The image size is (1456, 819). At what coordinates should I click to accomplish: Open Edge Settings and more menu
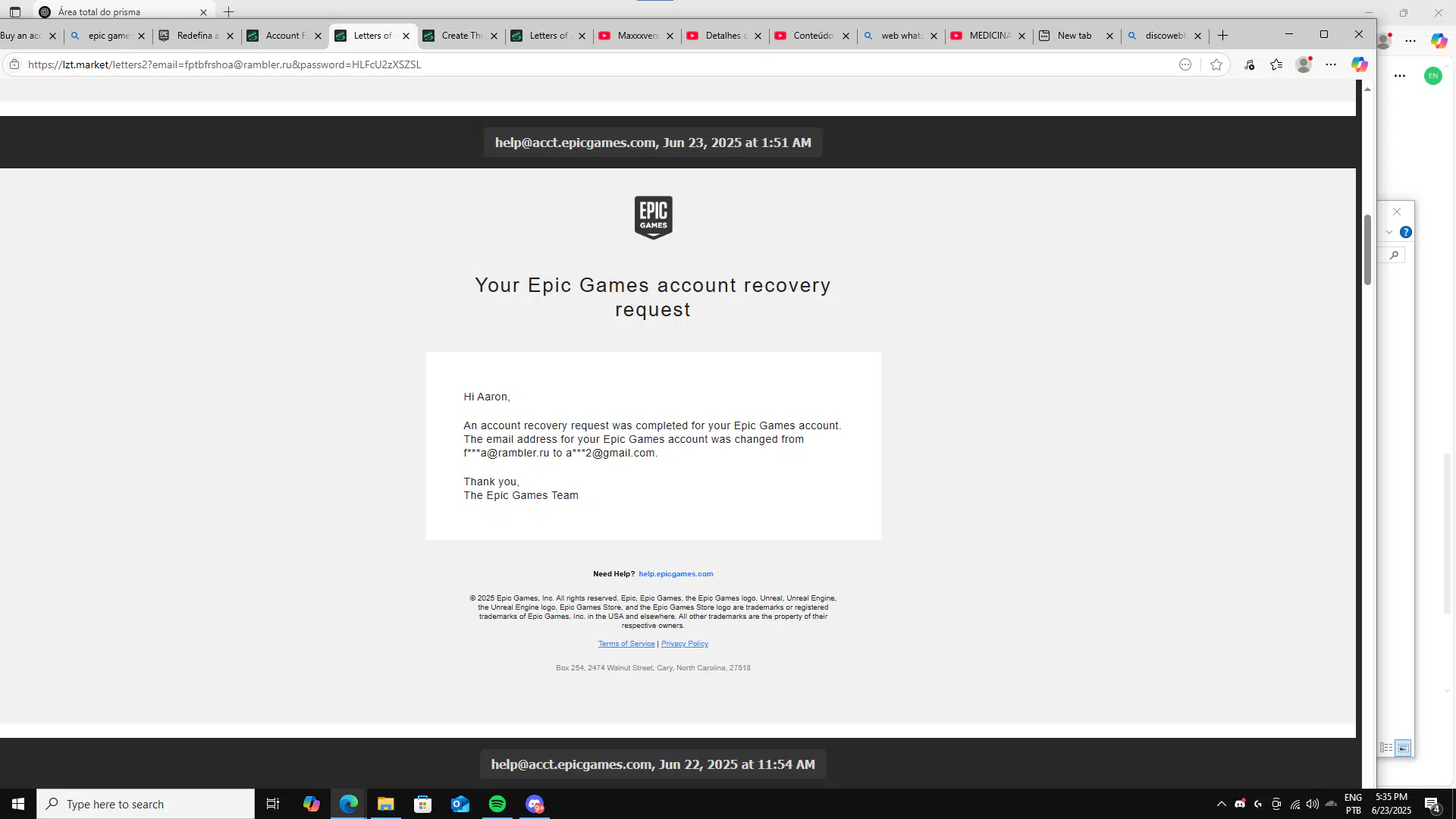tap(1331, 65)
